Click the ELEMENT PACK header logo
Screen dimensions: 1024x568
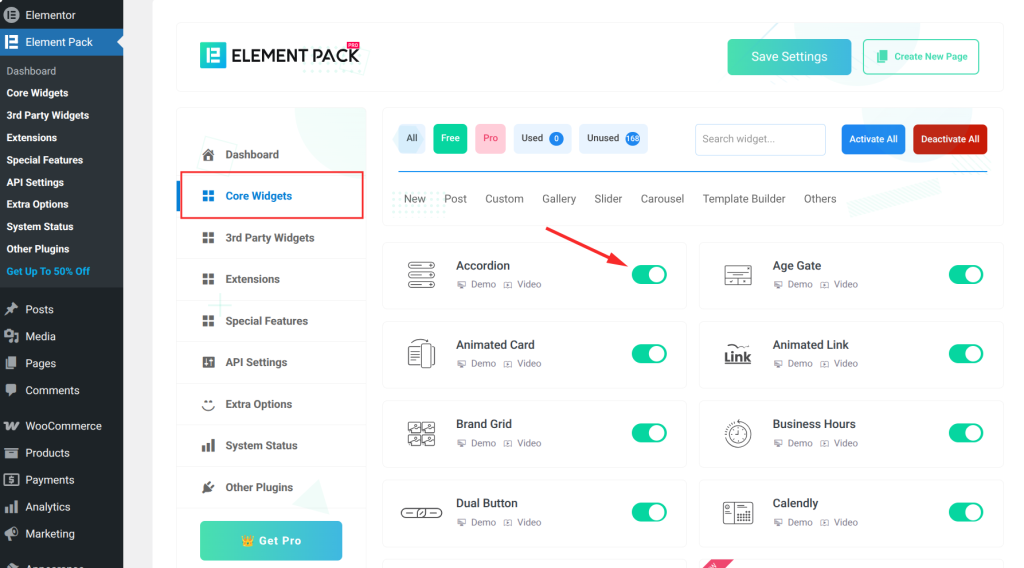tap(280, 55)
